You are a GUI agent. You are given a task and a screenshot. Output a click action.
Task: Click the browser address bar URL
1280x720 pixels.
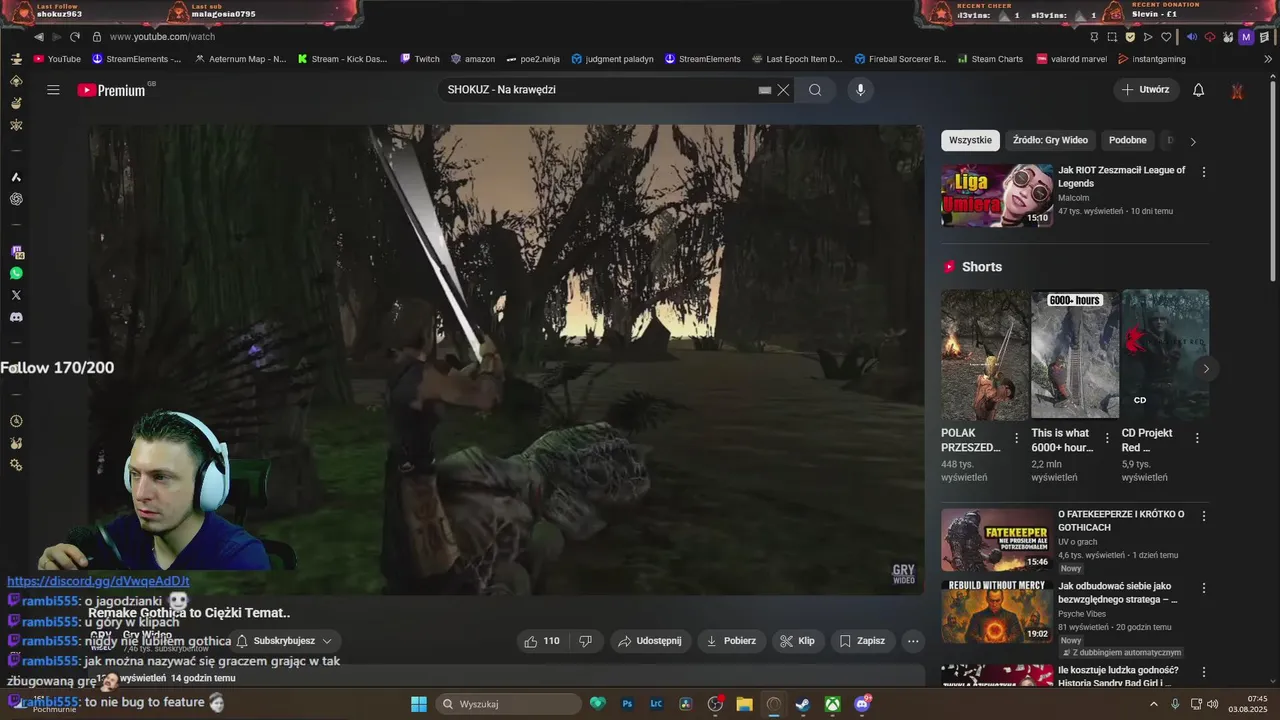click(162, 37)
